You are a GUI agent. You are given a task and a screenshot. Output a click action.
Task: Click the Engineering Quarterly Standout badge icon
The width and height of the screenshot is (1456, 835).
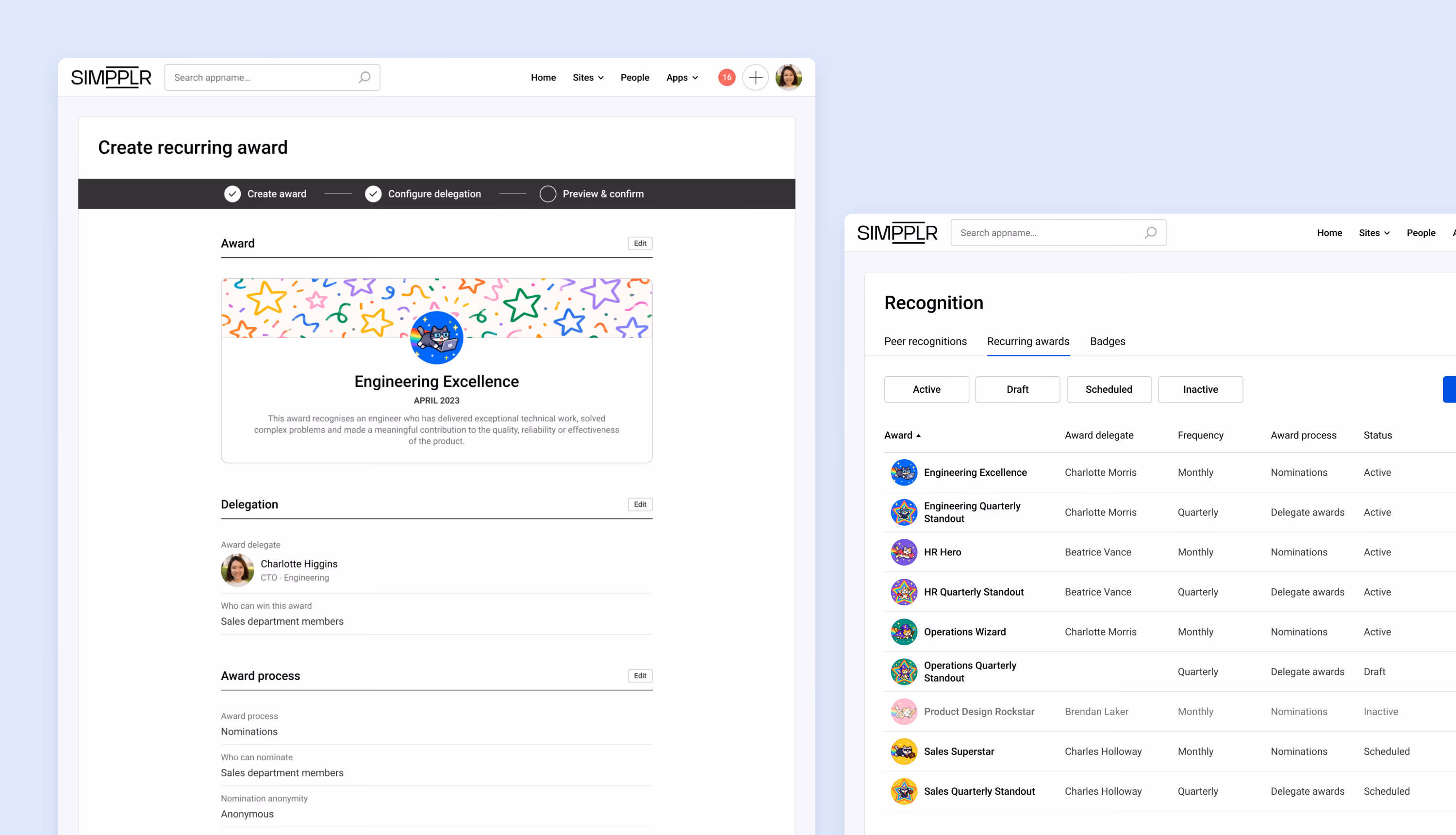click(x=904, y=512)
